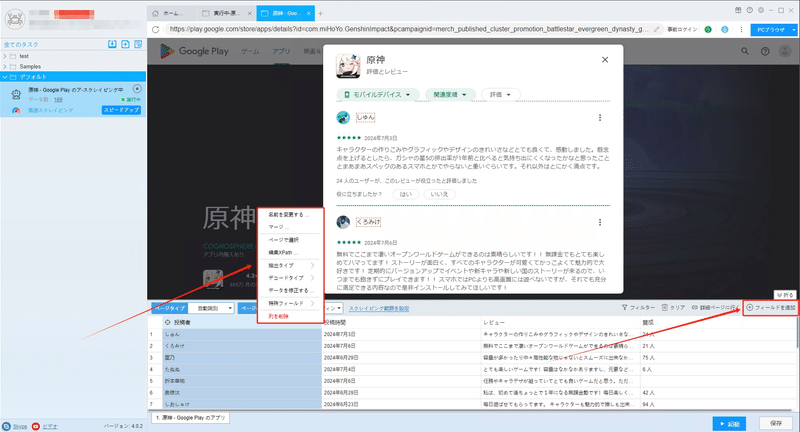Click the Skype icon in the bottom left
Viewport: 800px width, 432px height.
(6, 426)
